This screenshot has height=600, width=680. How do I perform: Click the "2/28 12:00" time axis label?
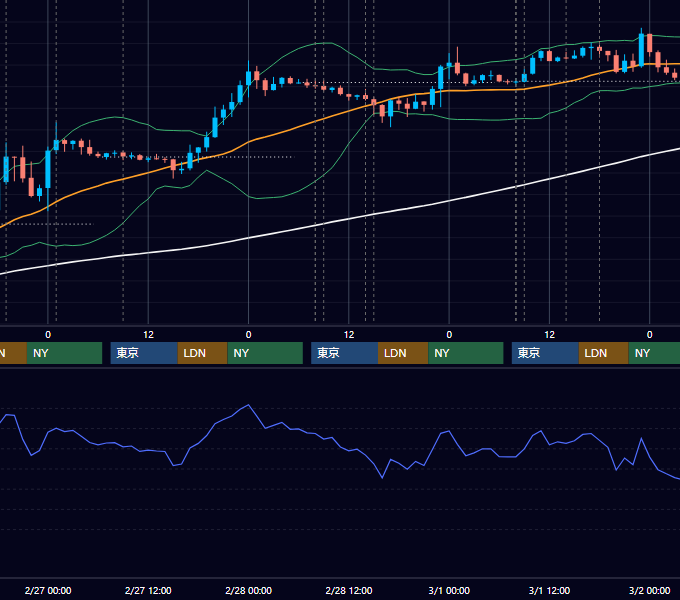349,590
